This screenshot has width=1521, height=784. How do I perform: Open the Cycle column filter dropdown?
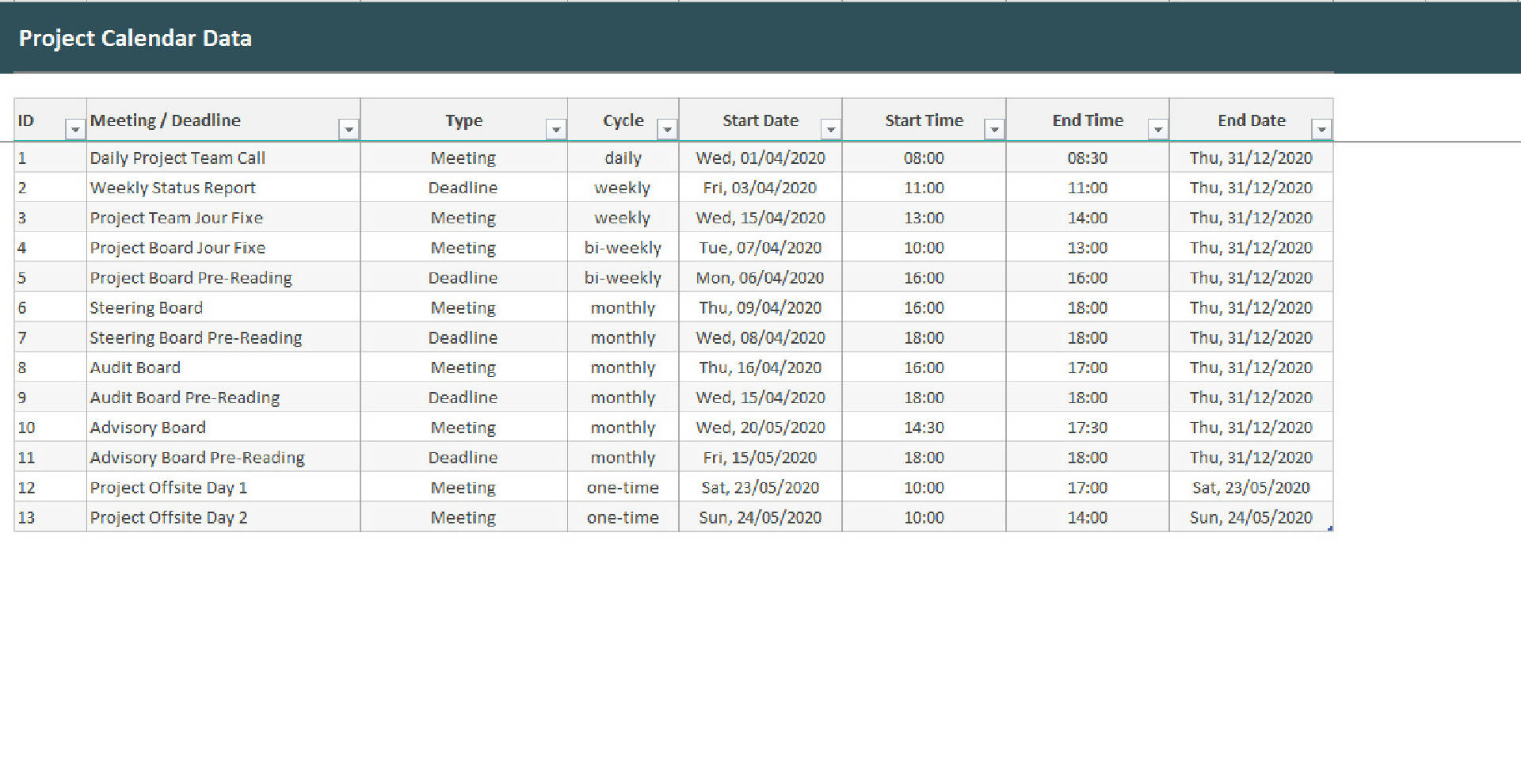tap(665, 128)
